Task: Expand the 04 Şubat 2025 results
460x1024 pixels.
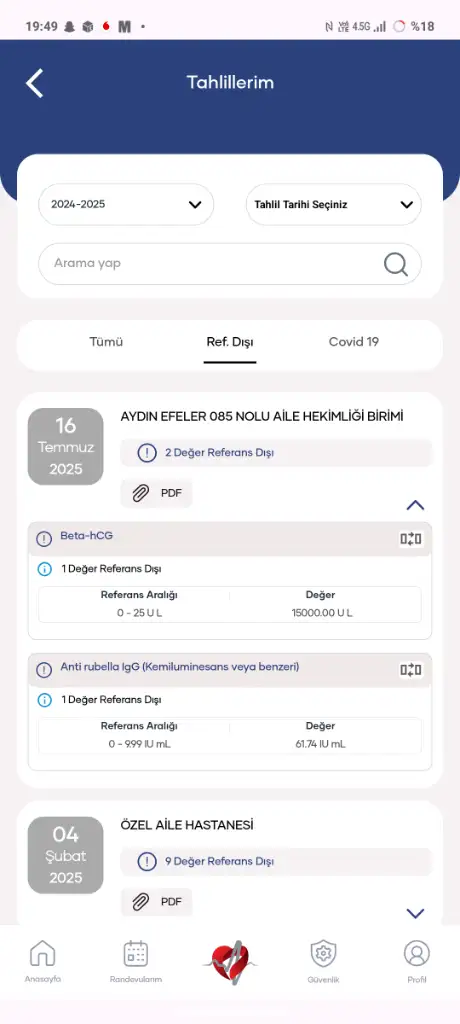Action: (x=416, y=913)
